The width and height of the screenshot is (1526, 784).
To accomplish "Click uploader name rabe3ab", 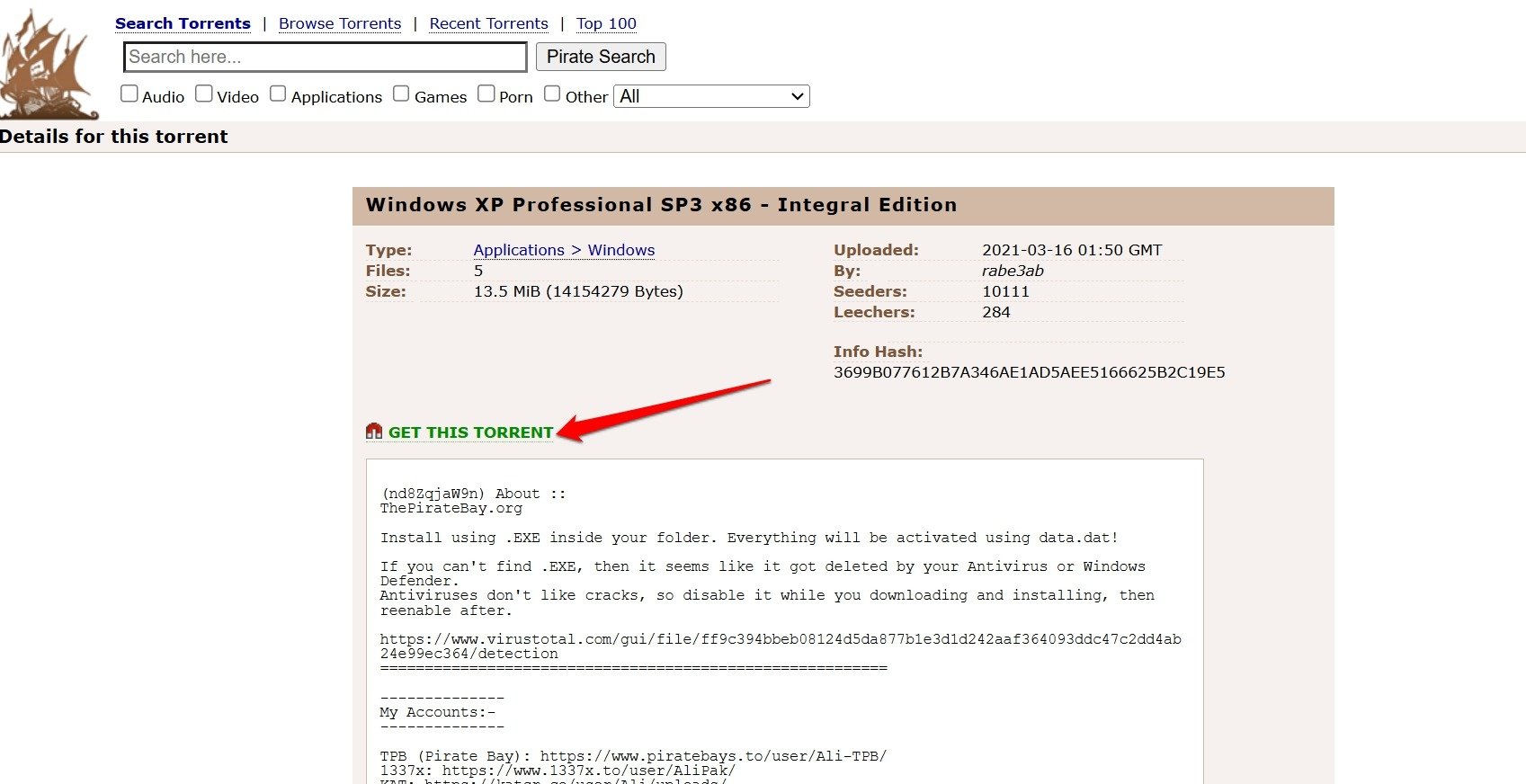I will point(1013,271).
